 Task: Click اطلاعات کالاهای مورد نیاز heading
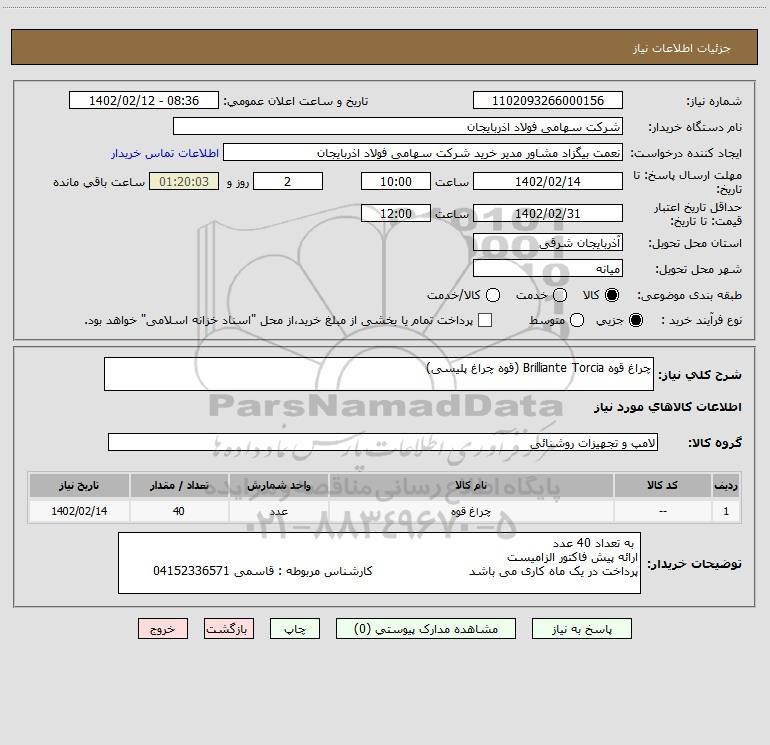667,407
